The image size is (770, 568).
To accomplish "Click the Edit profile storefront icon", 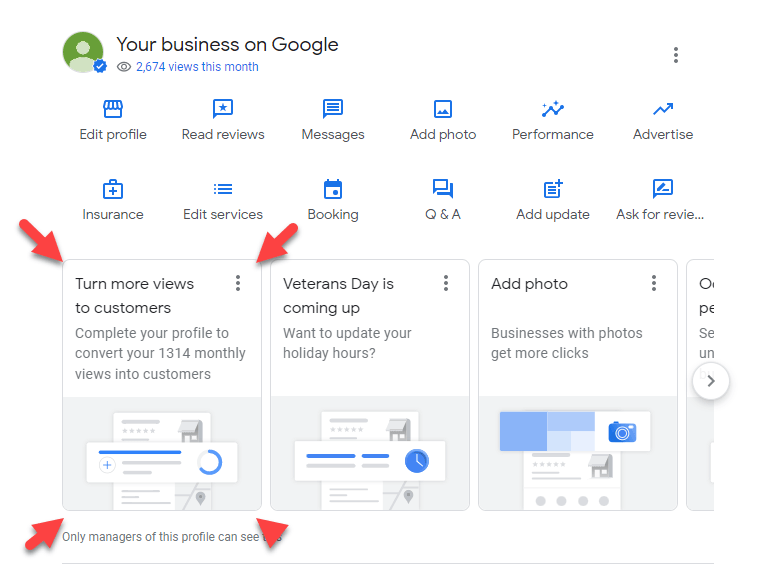I will click(113, 109).
